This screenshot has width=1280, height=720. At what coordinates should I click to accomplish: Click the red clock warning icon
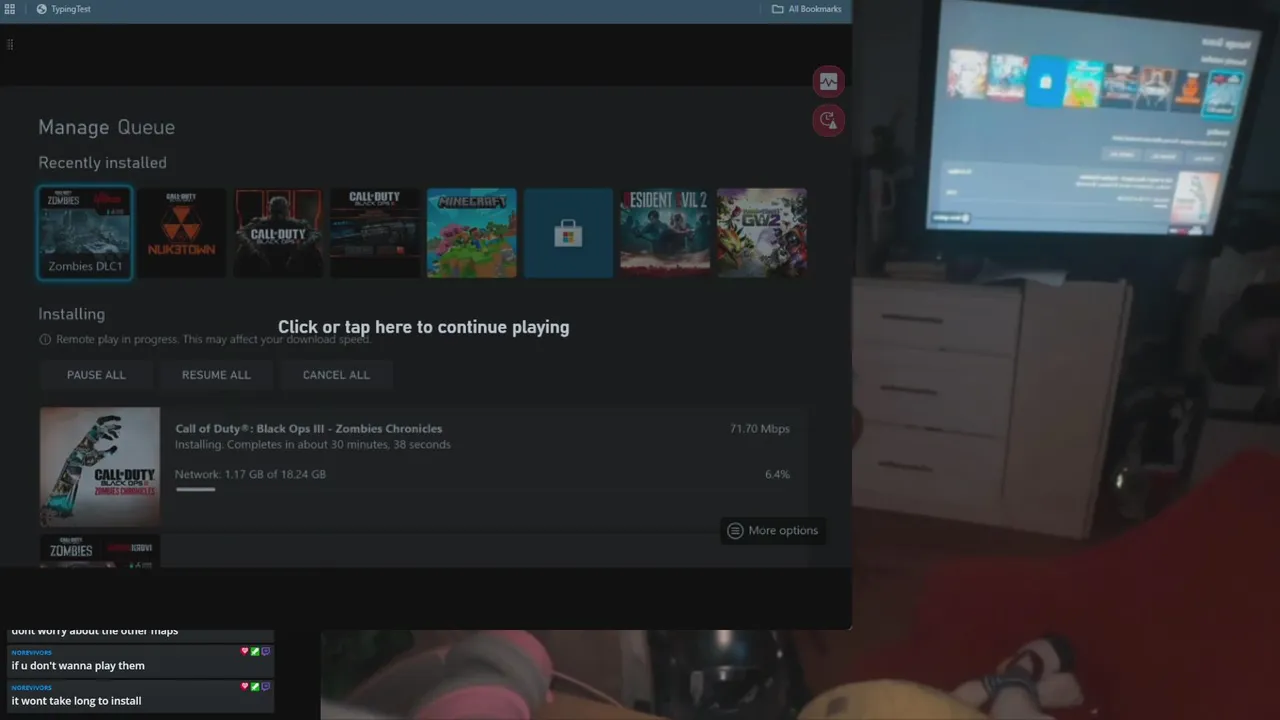click(828, 121)
